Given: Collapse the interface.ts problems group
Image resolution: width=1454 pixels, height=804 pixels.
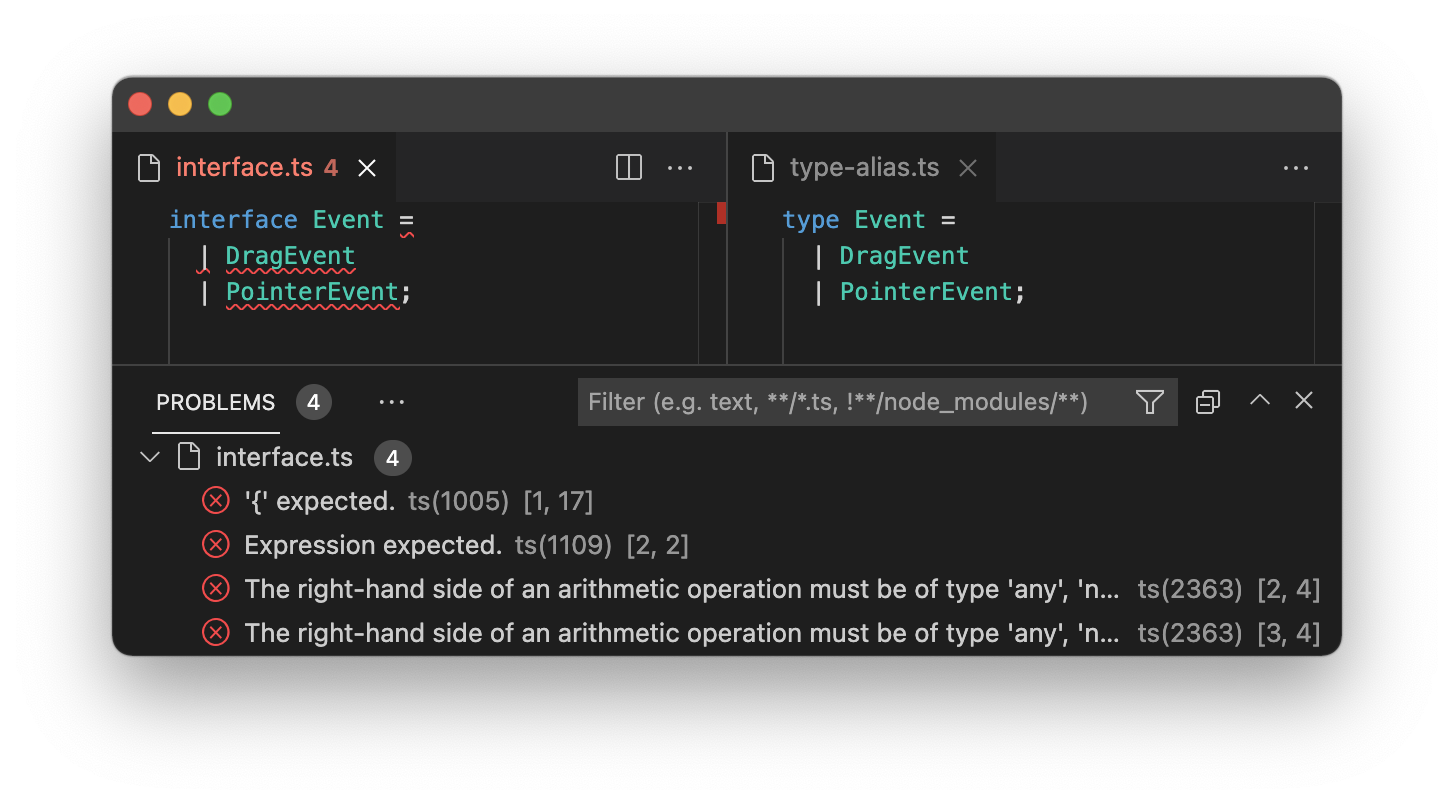Looking at the screenshot, I should (150, 458).
